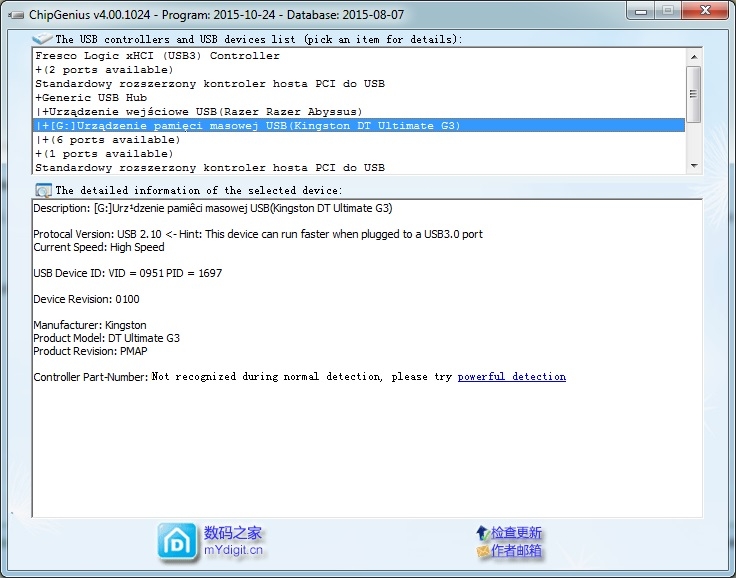Open the 数码之家 mYdigit.cn link
The image size is (736, 578).
233,541
